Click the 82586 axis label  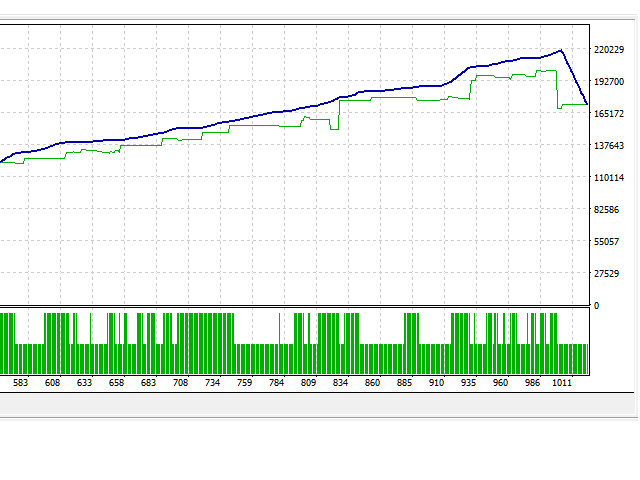tap(606, 209)
